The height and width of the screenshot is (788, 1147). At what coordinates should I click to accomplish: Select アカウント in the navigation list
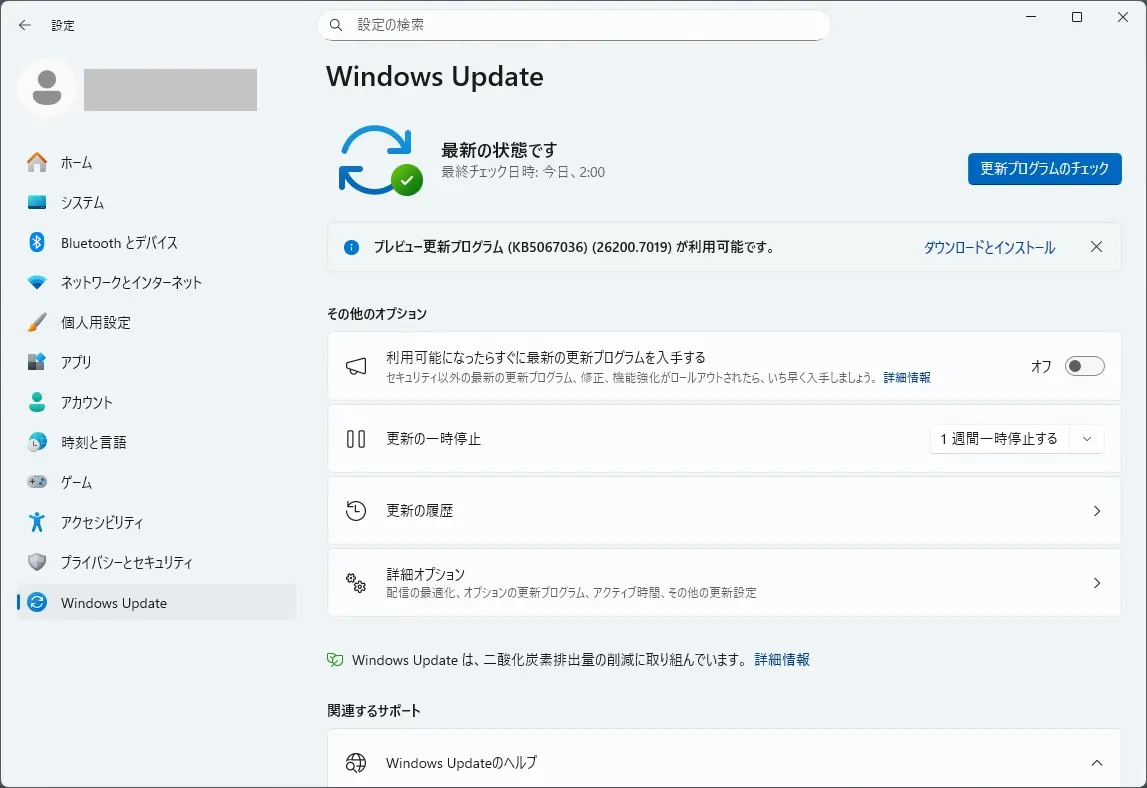[86, 402]
